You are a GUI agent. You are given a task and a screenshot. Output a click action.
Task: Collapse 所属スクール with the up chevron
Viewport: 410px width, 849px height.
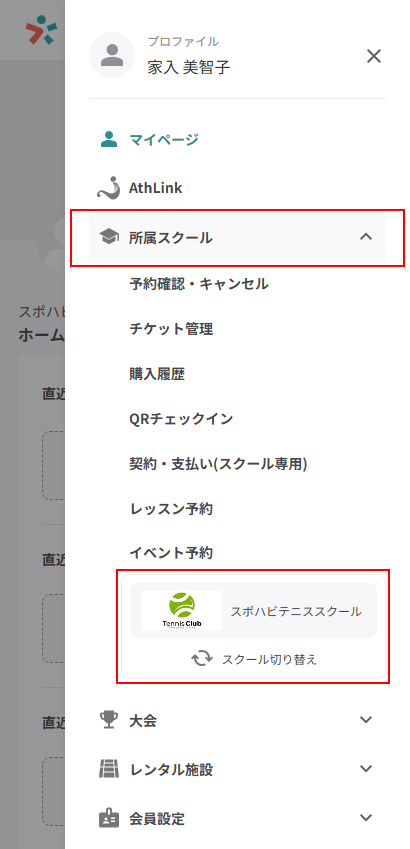pos(366,237)
